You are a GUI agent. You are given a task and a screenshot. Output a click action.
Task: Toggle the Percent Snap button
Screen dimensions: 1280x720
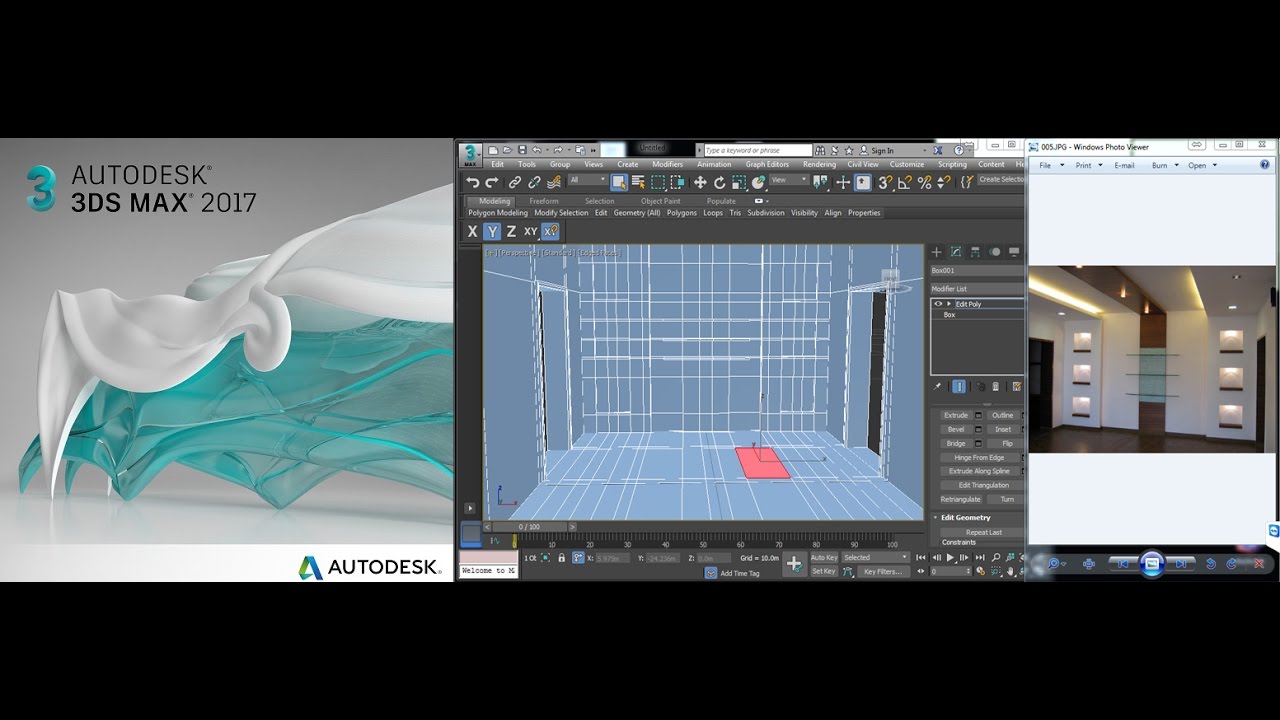(x=924, y=183)
